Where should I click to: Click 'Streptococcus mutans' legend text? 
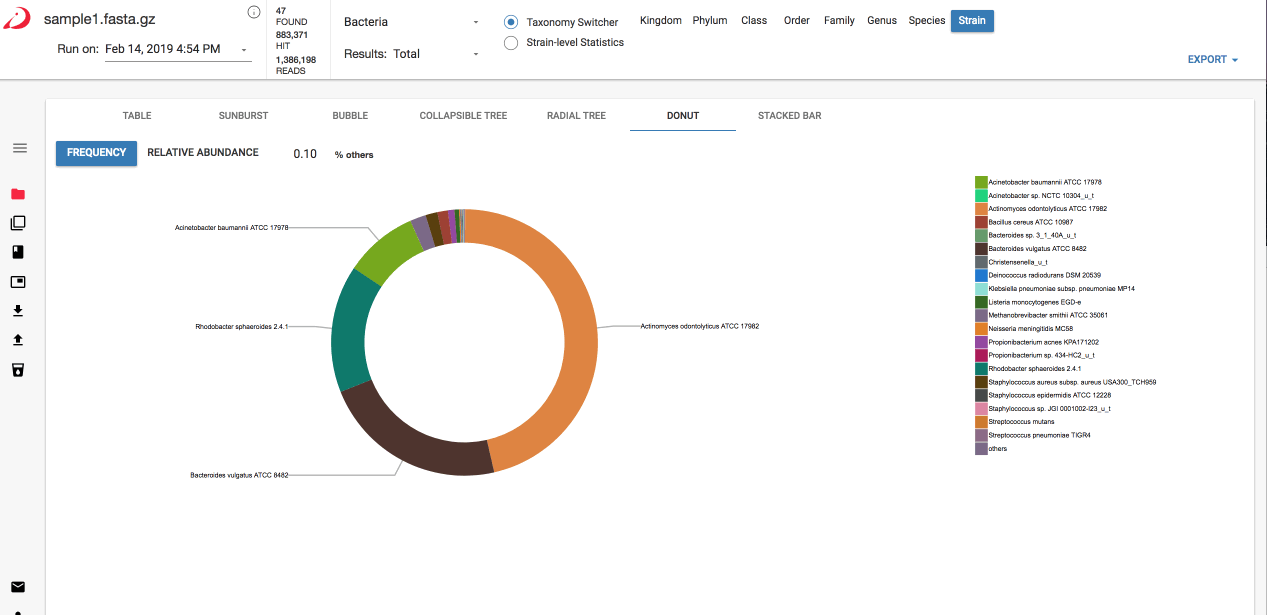coord(1019,422)
